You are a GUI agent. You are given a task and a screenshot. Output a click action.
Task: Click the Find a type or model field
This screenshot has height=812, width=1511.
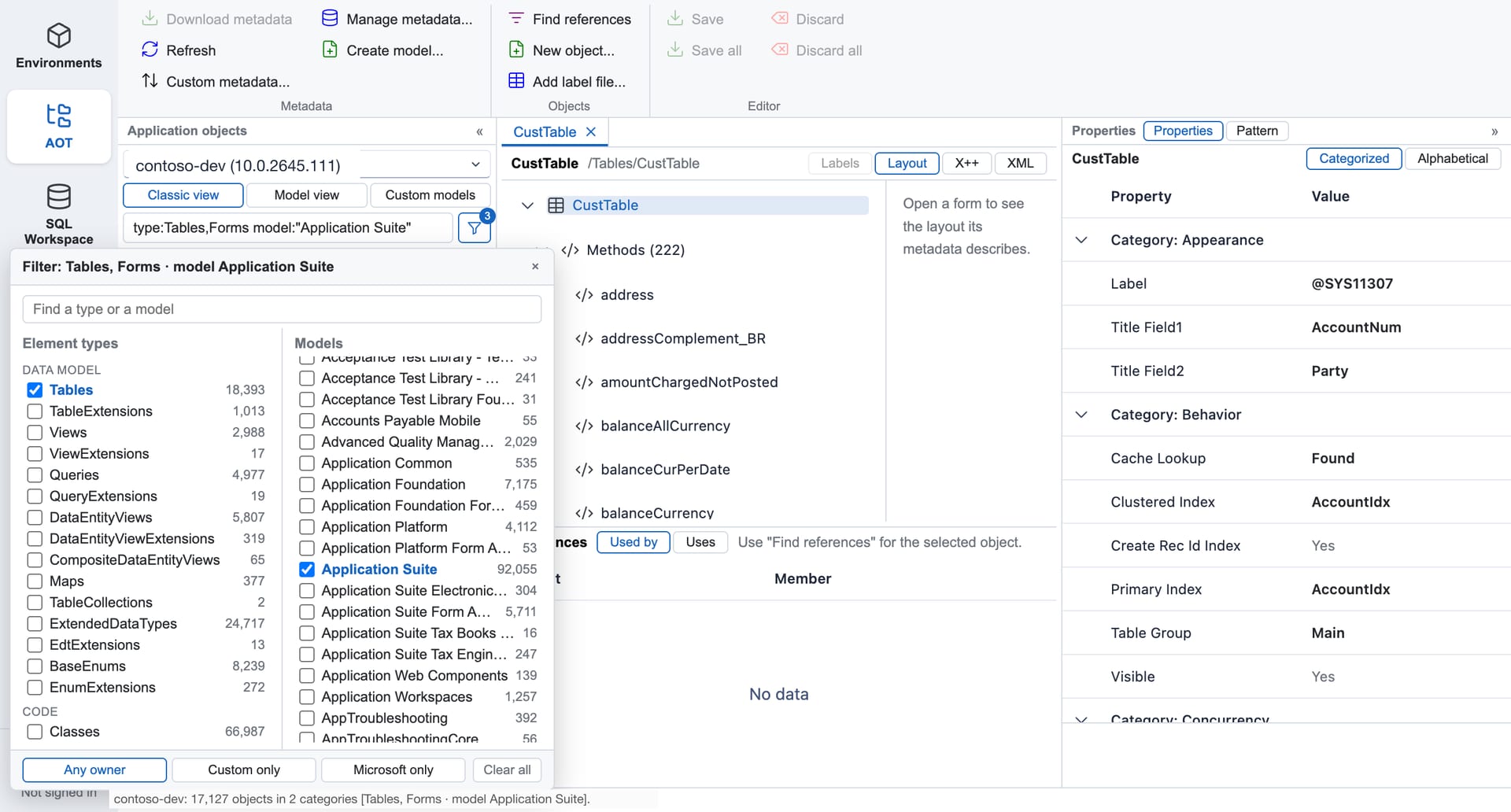point(282,309)
